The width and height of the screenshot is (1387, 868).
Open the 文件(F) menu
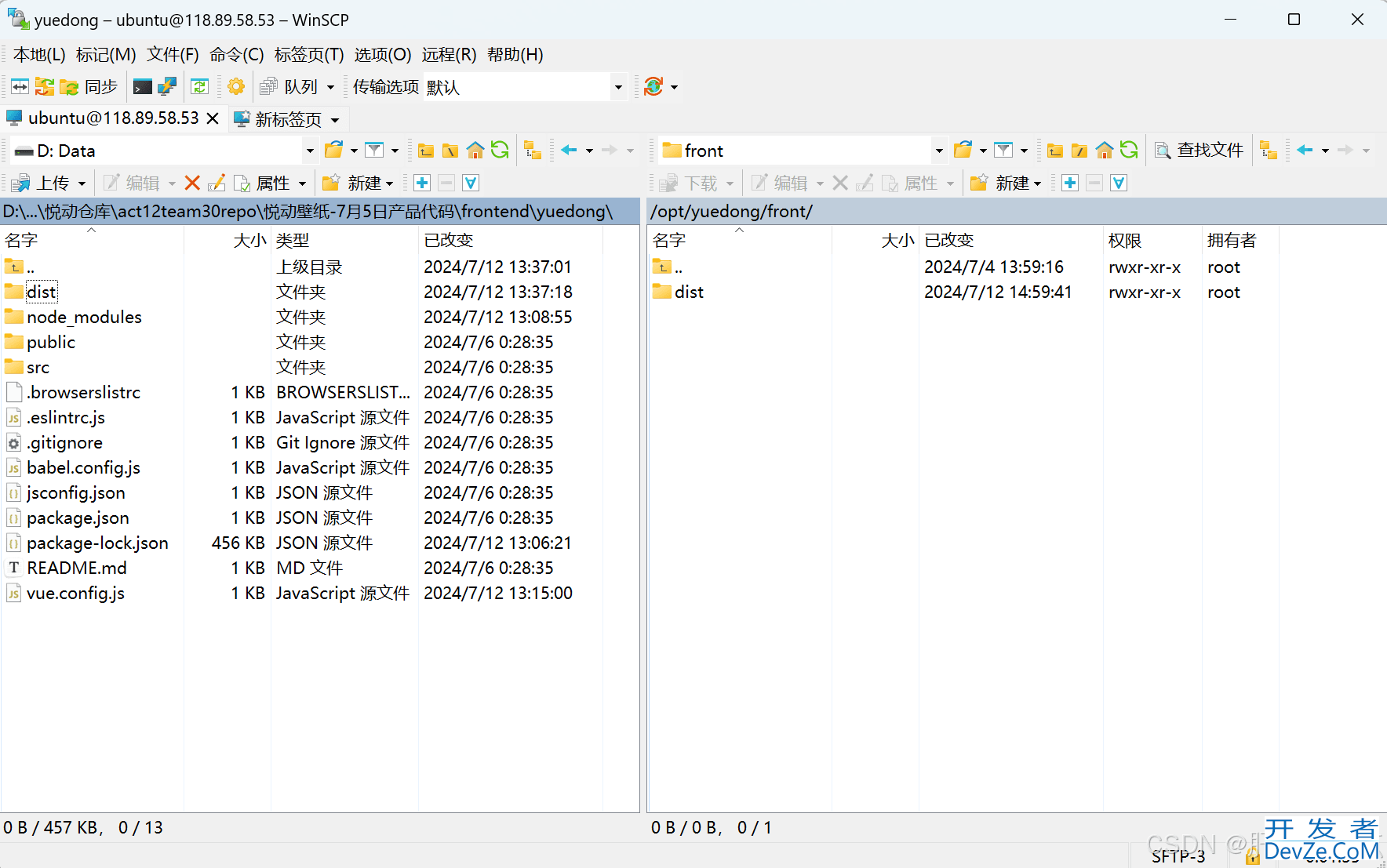pyautogui.click(x=173, y=54)
